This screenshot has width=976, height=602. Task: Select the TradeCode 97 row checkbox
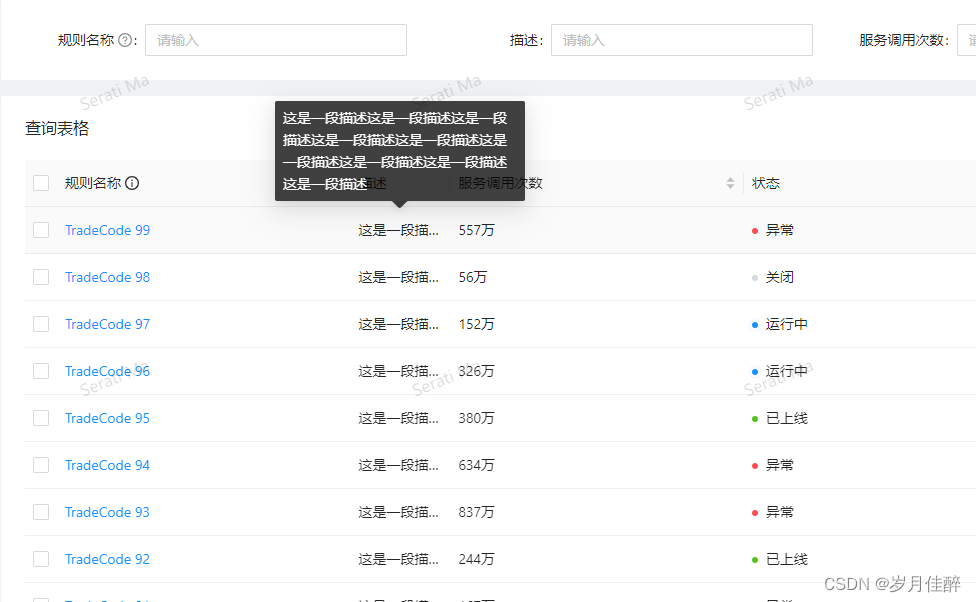(41, 324)
